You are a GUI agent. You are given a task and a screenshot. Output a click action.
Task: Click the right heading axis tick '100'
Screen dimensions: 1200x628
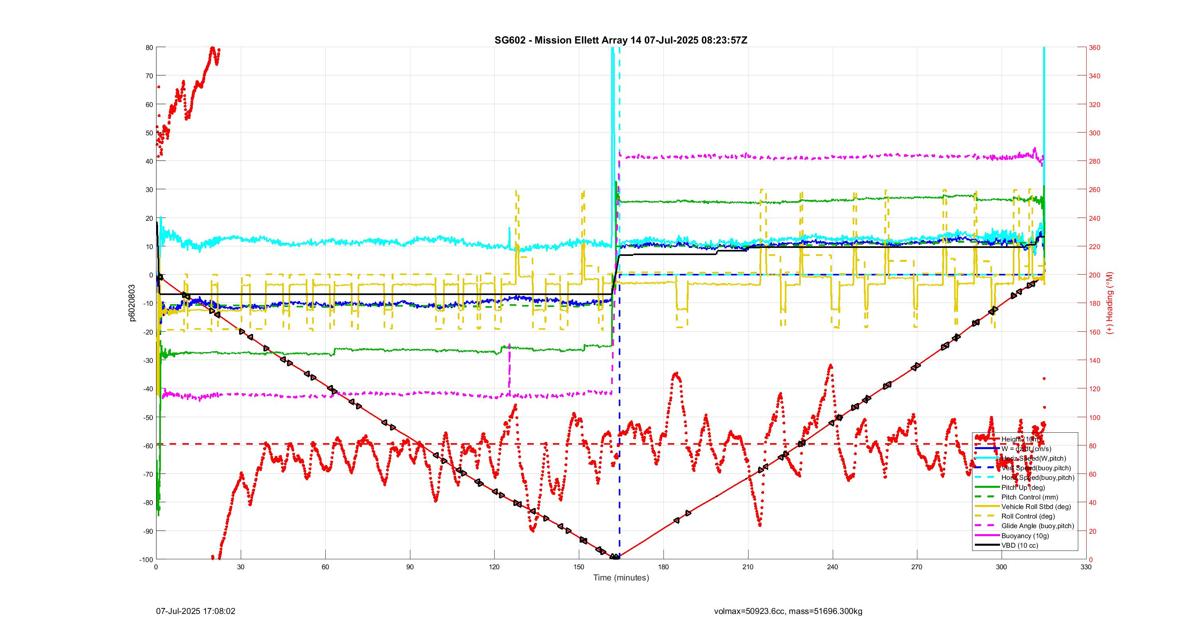pos(1094,417)
